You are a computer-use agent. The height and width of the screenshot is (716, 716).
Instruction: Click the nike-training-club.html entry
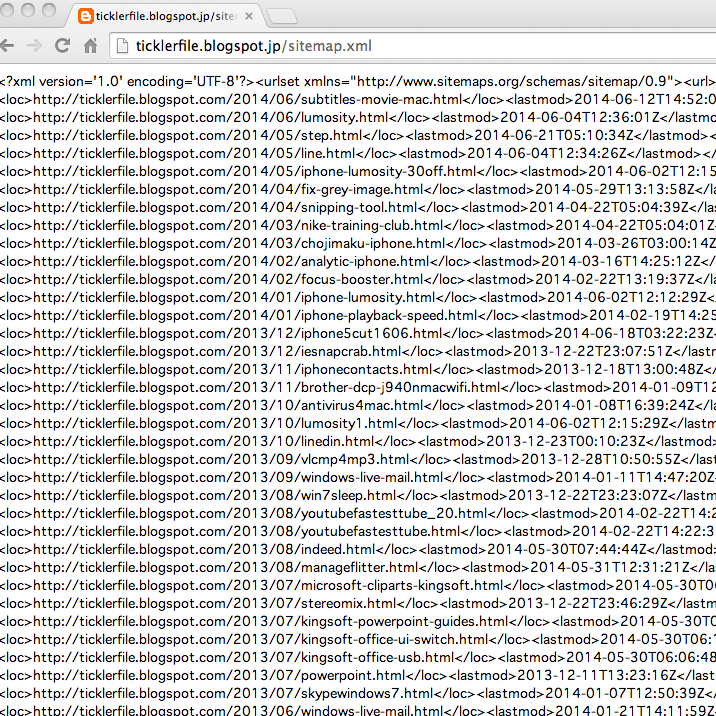[358, 226]
